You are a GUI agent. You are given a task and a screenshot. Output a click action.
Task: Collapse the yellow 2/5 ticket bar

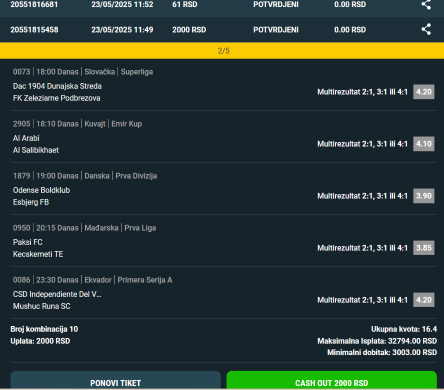pos(222,51)
